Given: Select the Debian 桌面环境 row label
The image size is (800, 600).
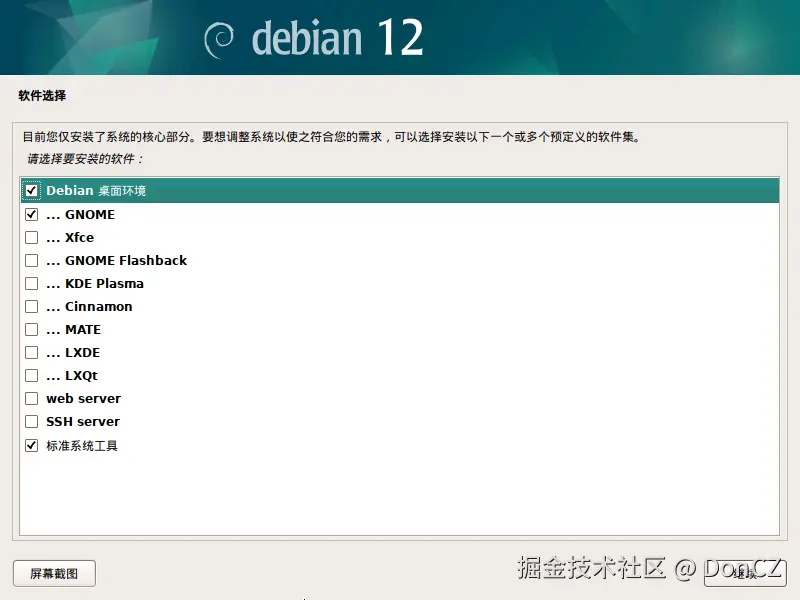Looking at the screenshot, I should point(96,191).
